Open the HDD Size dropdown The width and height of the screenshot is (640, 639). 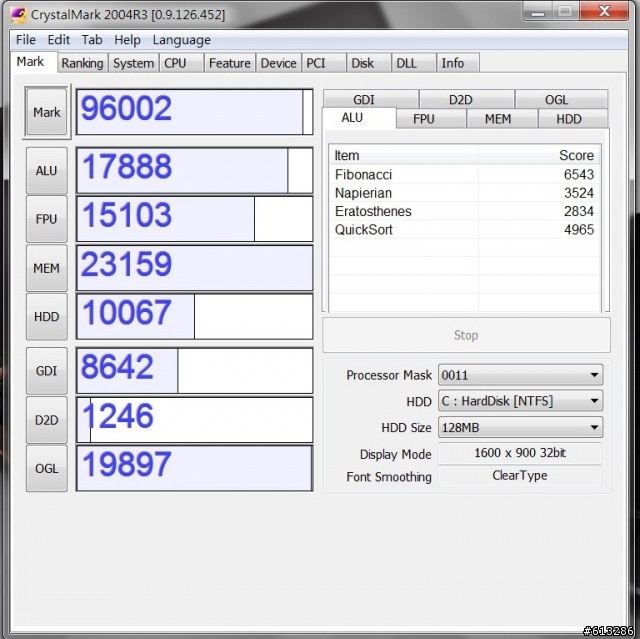point(520,428)
